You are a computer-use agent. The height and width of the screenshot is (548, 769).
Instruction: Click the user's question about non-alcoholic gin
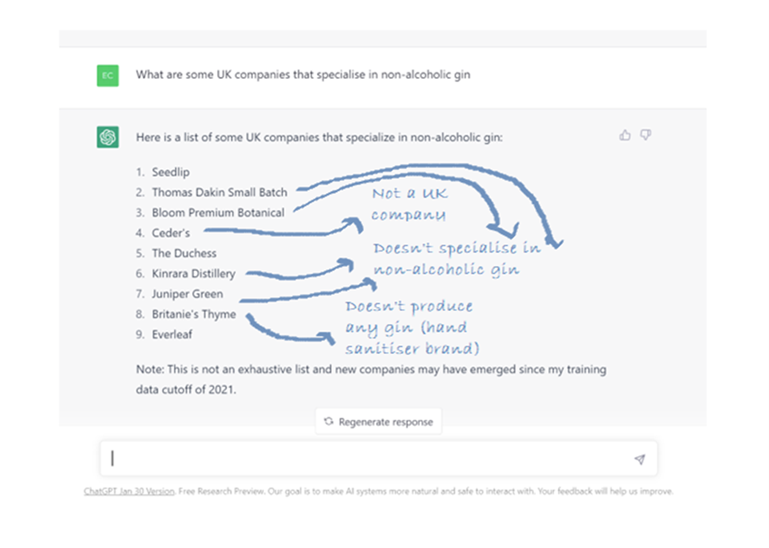pos(303,75)
